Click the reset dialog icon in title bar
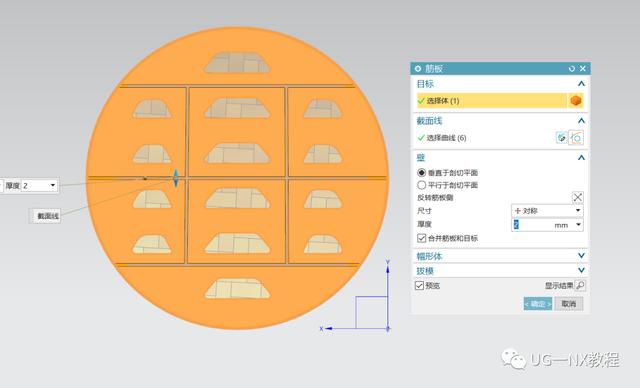640x388 pixels. [x=572, y=69]
